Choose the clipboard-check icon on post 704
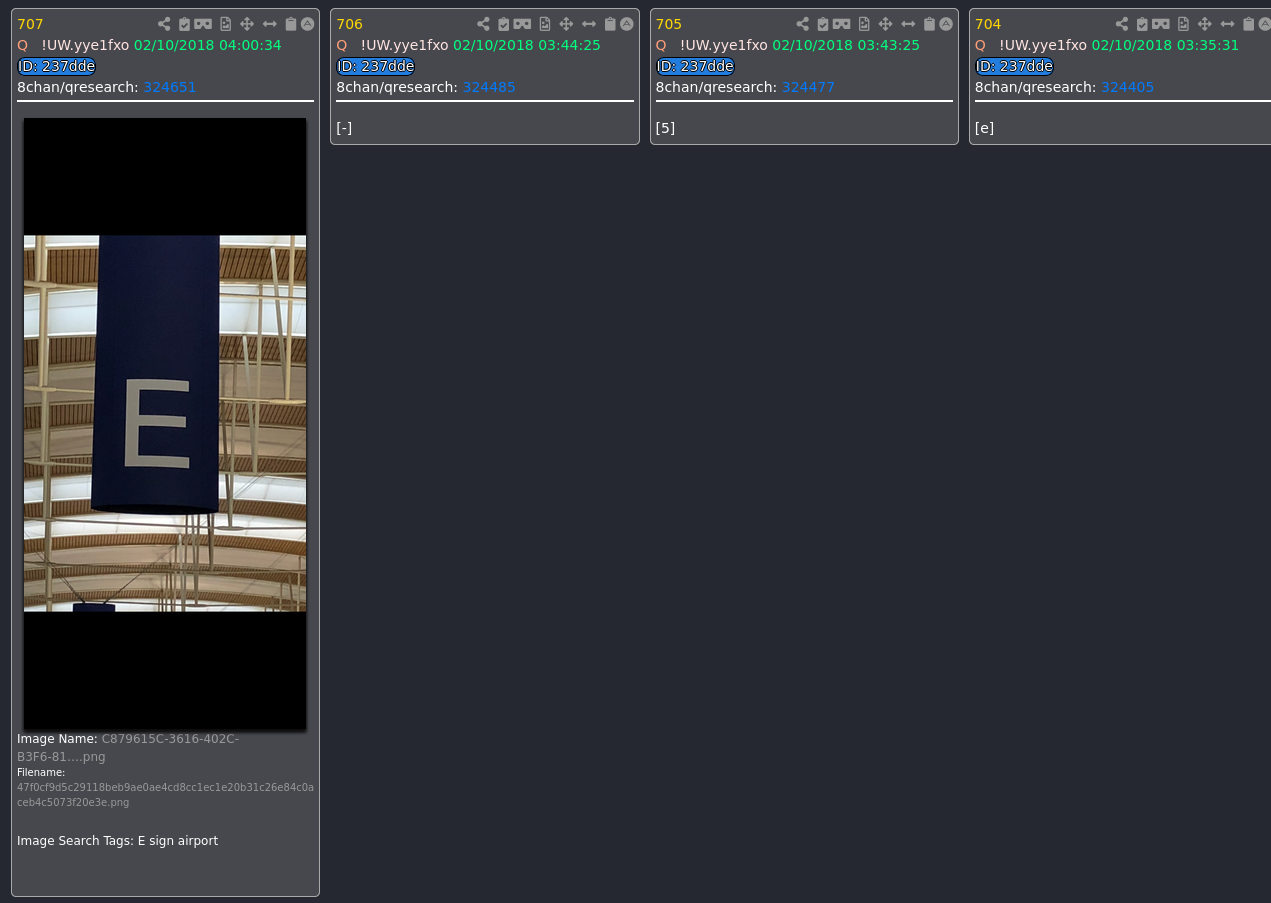The height and width of the screenshot is (903, 1271). [x=1141, y=24]
